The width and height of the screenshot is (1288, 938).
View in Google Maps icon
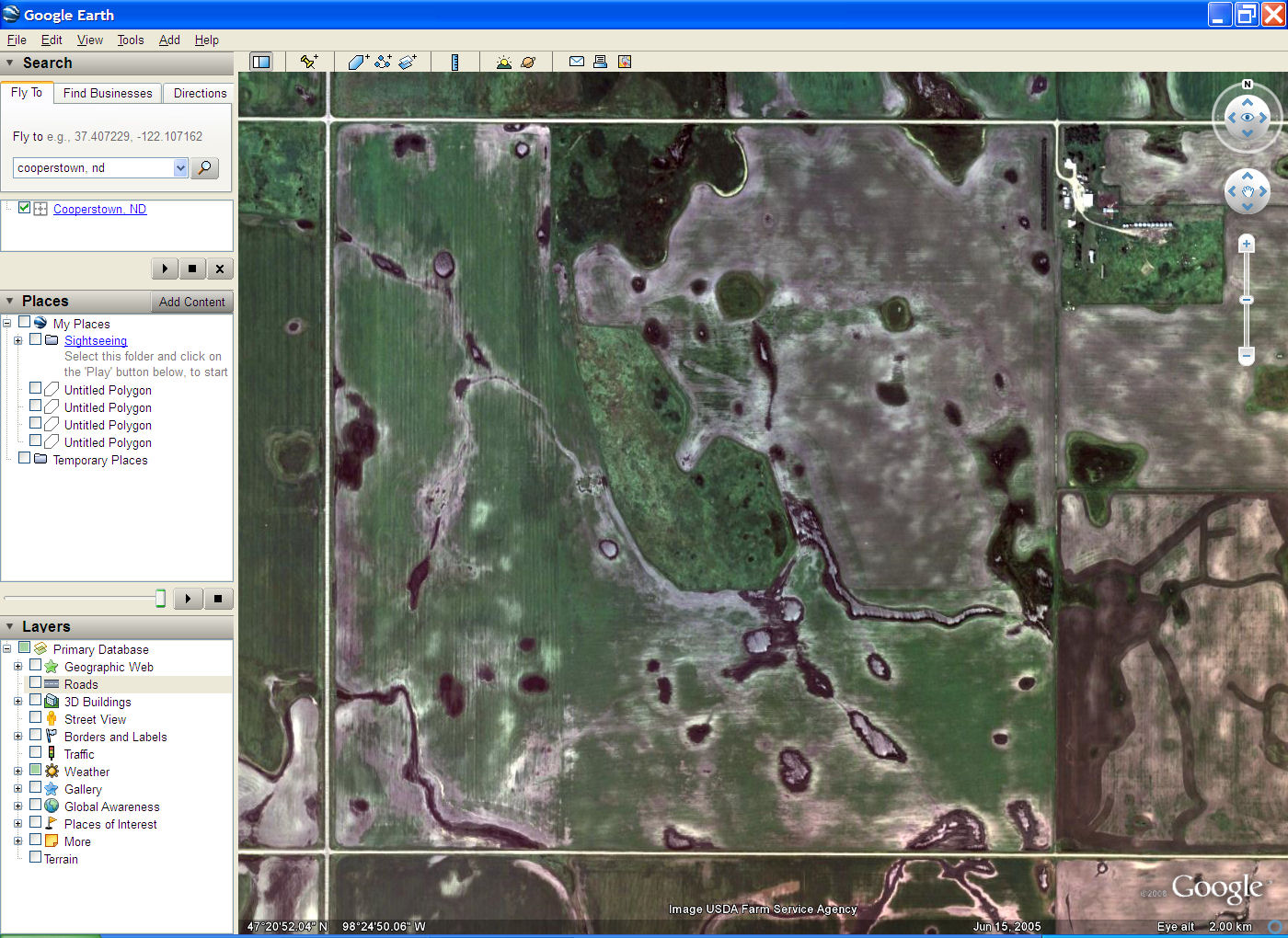625,62
